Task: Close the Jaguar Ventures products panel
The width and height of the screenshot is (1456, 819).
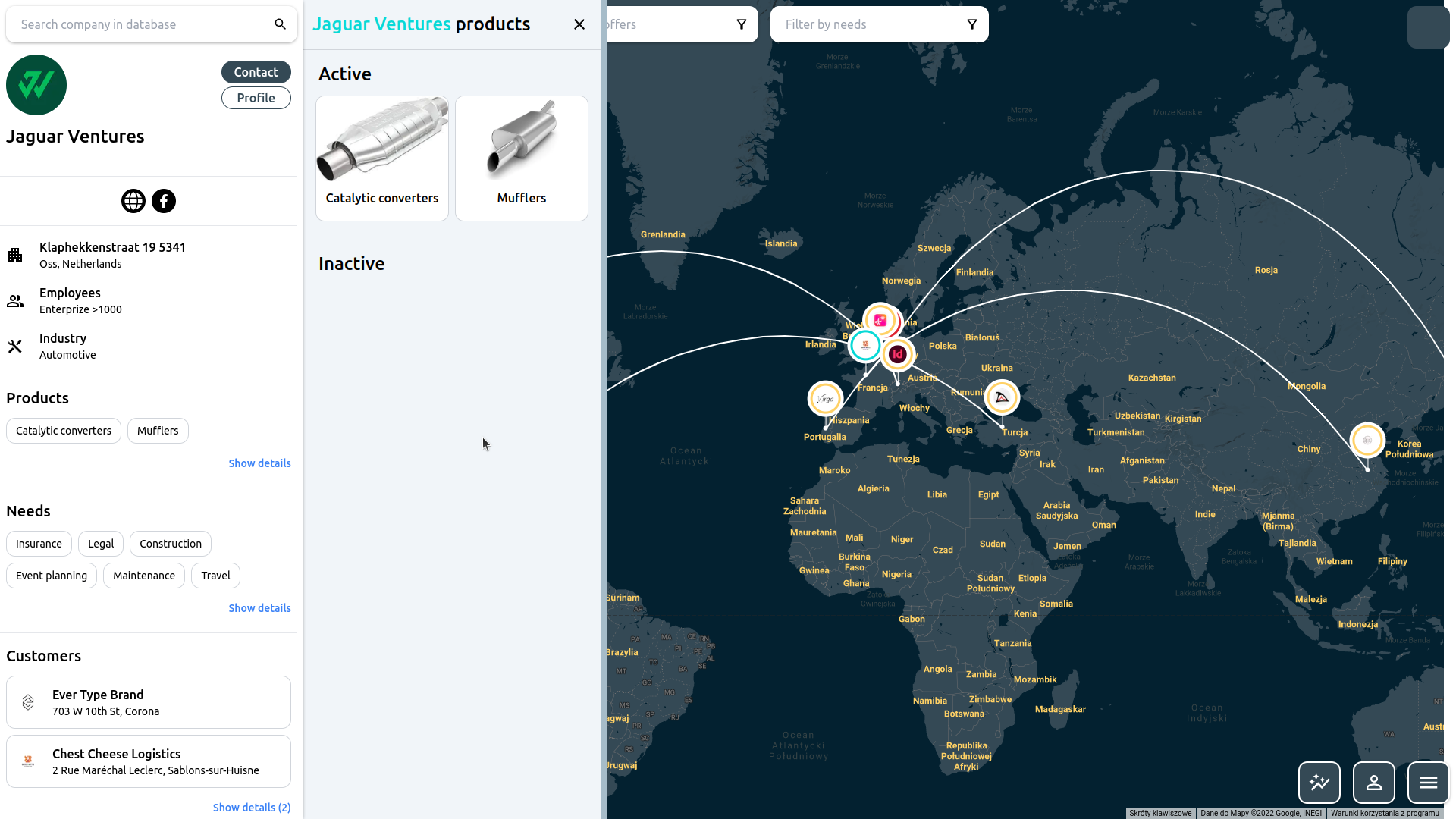Action: point(579,24)
